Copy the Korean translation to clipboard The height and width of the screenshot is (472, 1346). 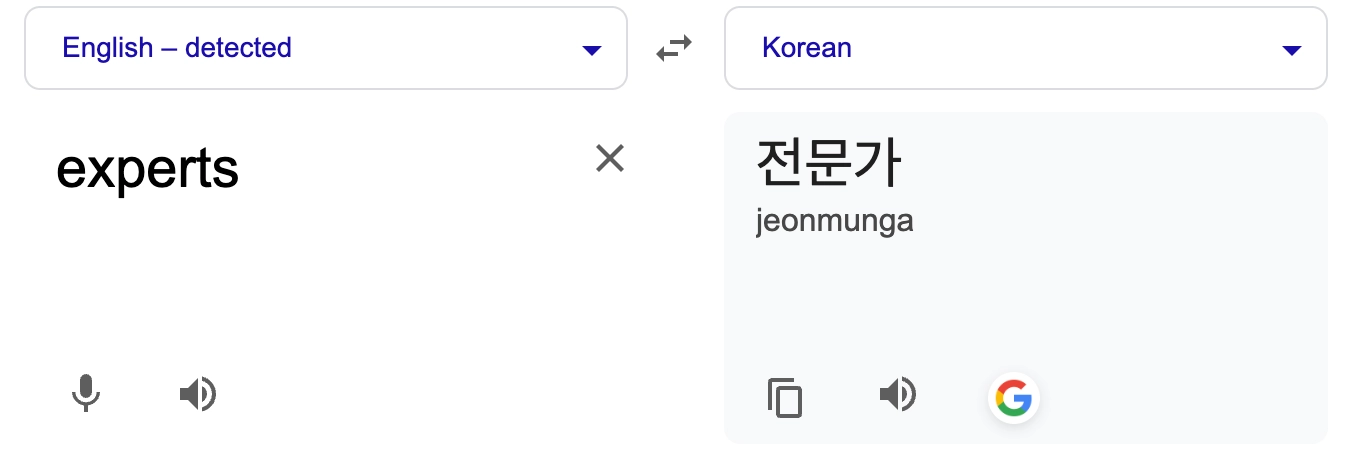pos(785,397)
